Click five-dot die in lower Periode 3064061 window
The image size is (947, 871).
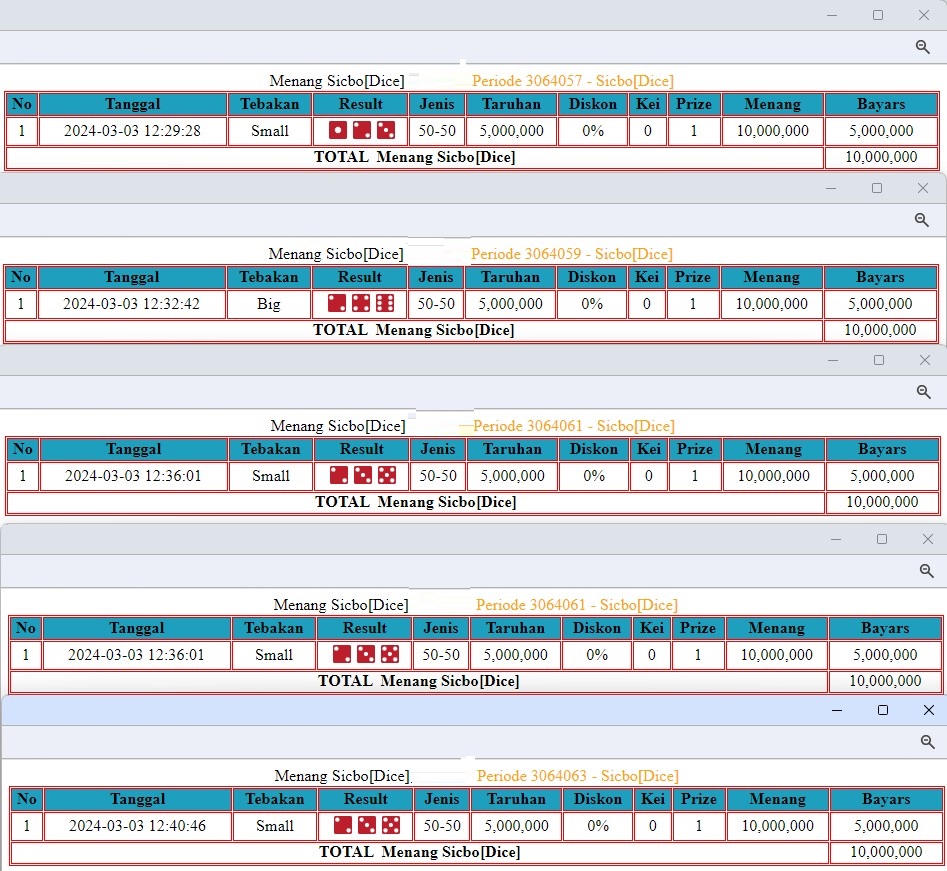[x=390, y=654]
